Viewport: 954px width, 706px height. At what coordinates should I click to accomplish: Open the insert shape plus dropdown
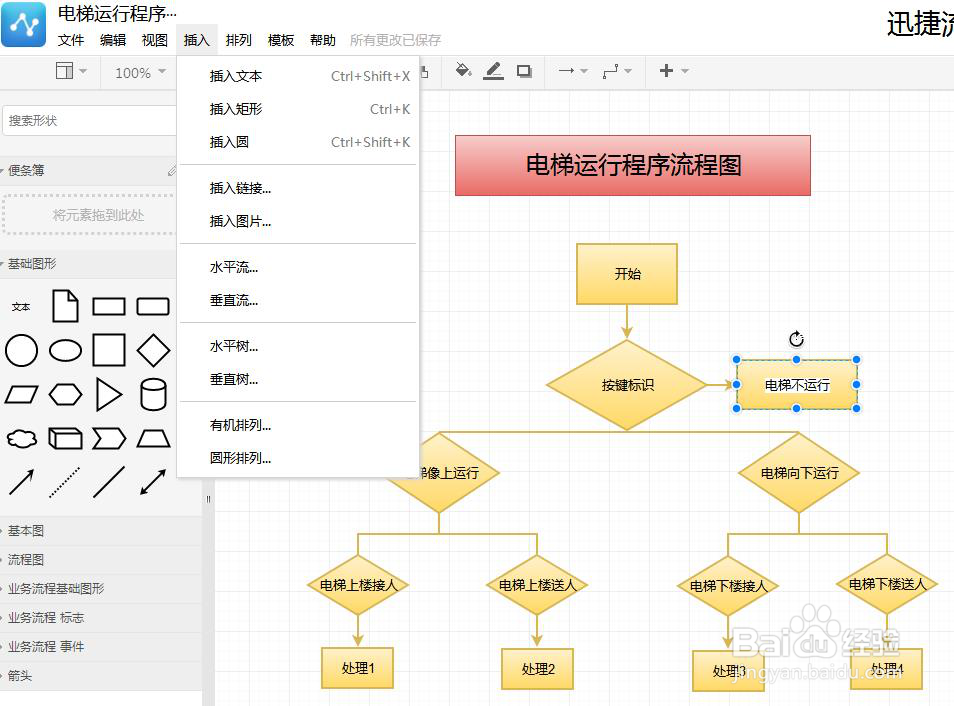(x=672, y=71)
